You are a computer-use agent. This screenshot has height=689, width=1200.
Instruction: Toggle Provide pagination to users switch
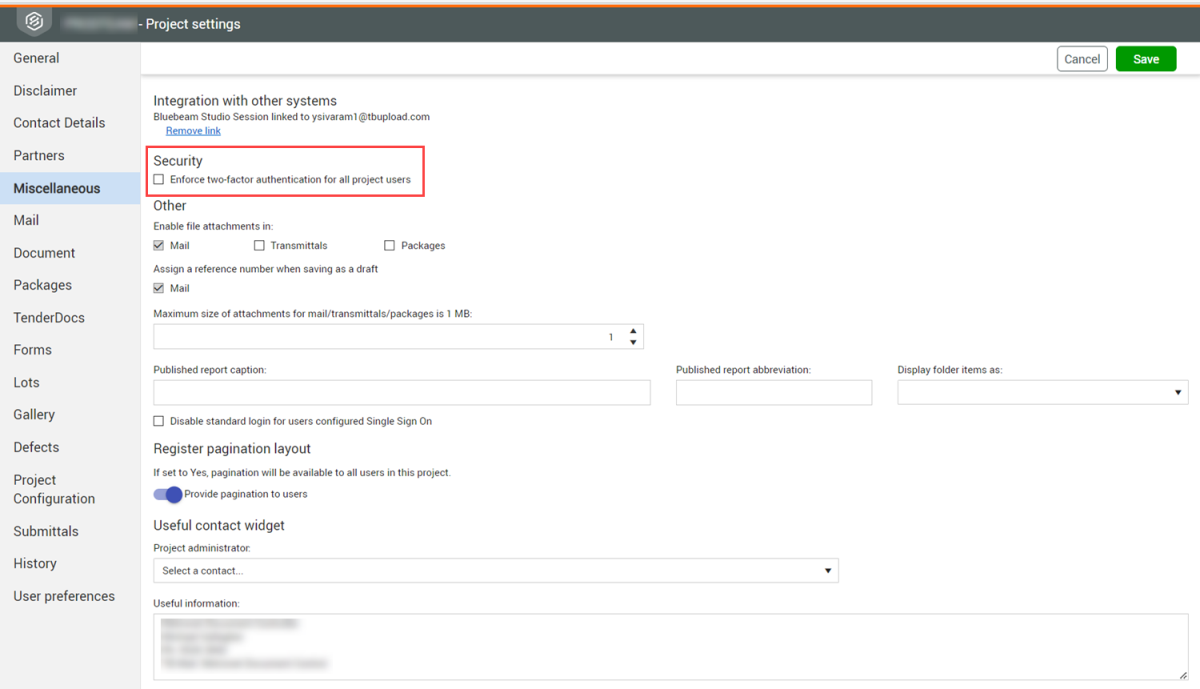click(x=168, y=494)
